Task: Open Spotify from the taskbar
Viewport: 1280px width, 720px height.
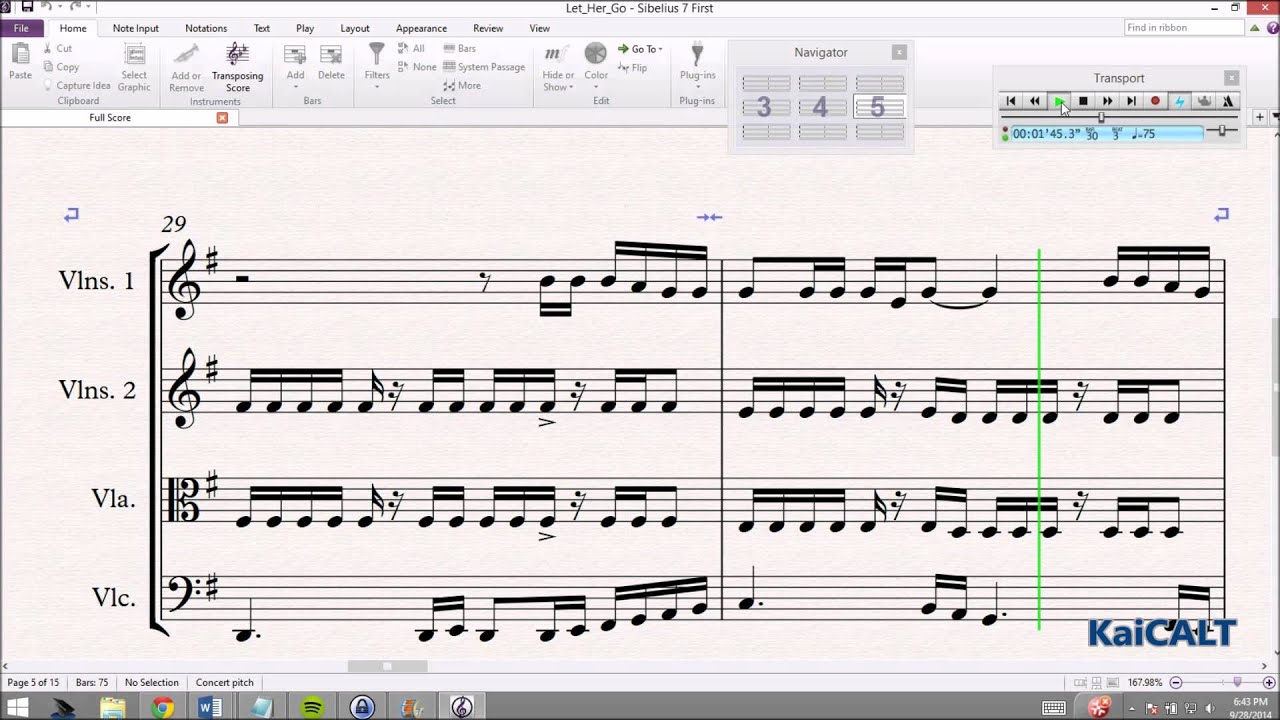Action: coord(312,708)
